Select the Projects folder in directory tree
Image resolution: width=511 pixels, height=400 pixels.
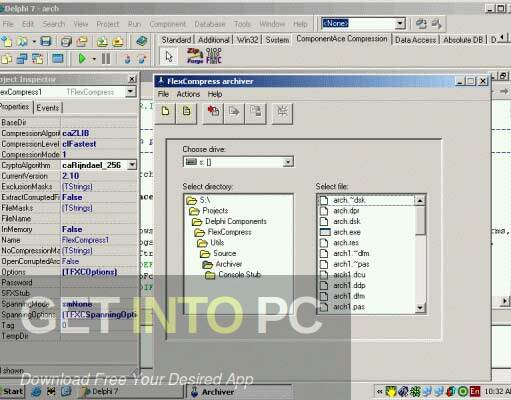tap(215, 211)
